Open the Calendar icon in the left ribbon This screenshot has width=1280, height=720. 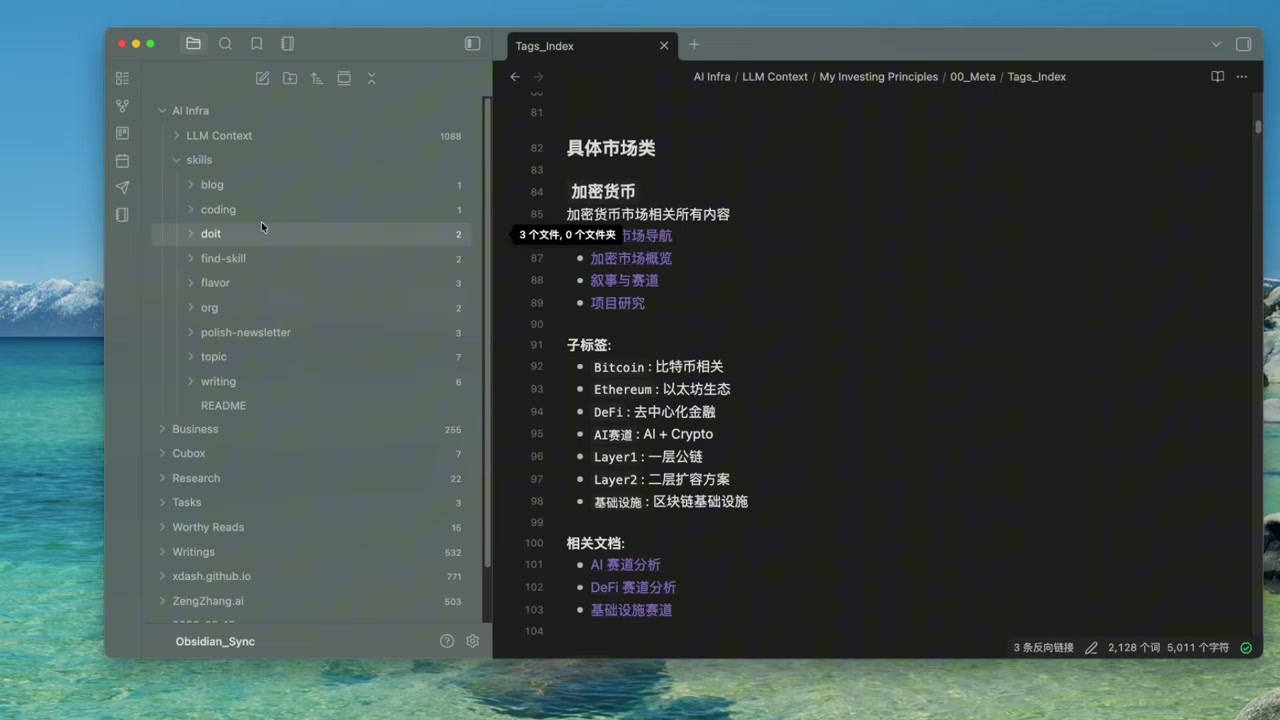[122, 161]
